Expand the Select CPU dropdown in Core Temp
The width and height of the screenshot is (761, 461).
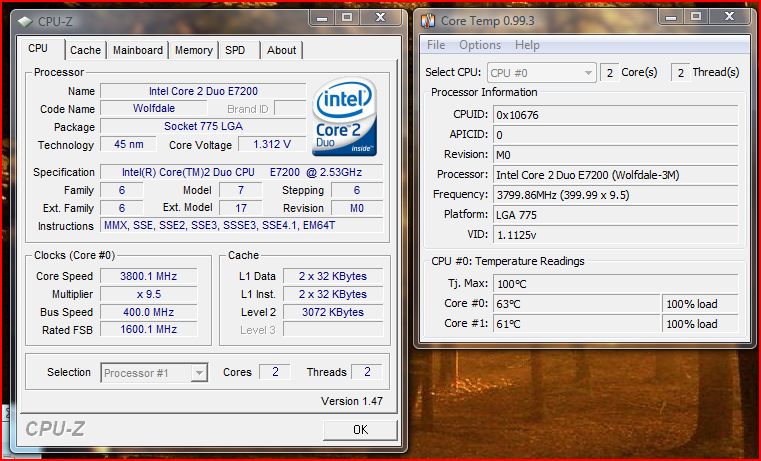pyautogui.click(x=542, y=73)
